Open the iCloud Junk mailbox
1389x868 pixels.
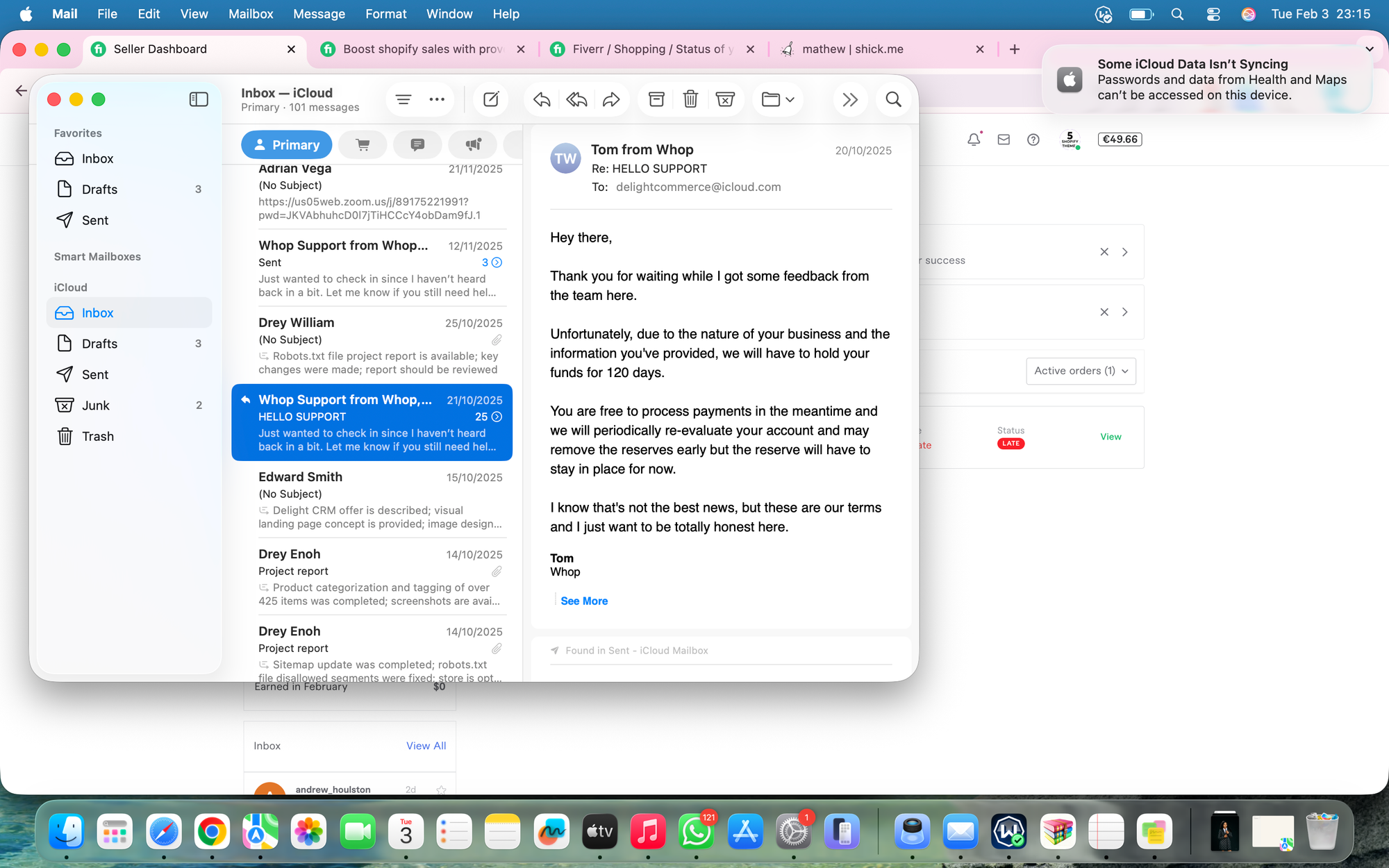click(96, 406)
